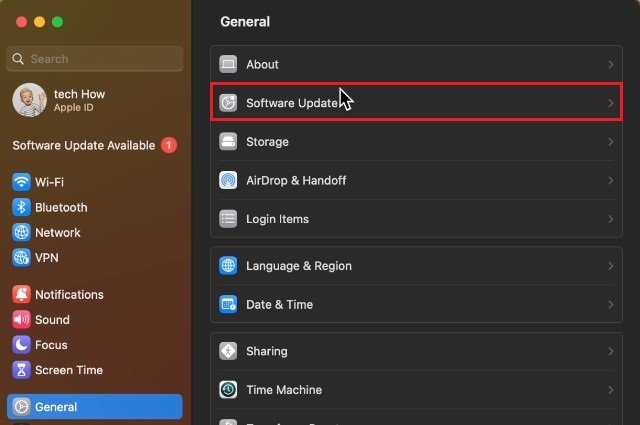Open tech How Apple ID profile

(x=59, y=100)
